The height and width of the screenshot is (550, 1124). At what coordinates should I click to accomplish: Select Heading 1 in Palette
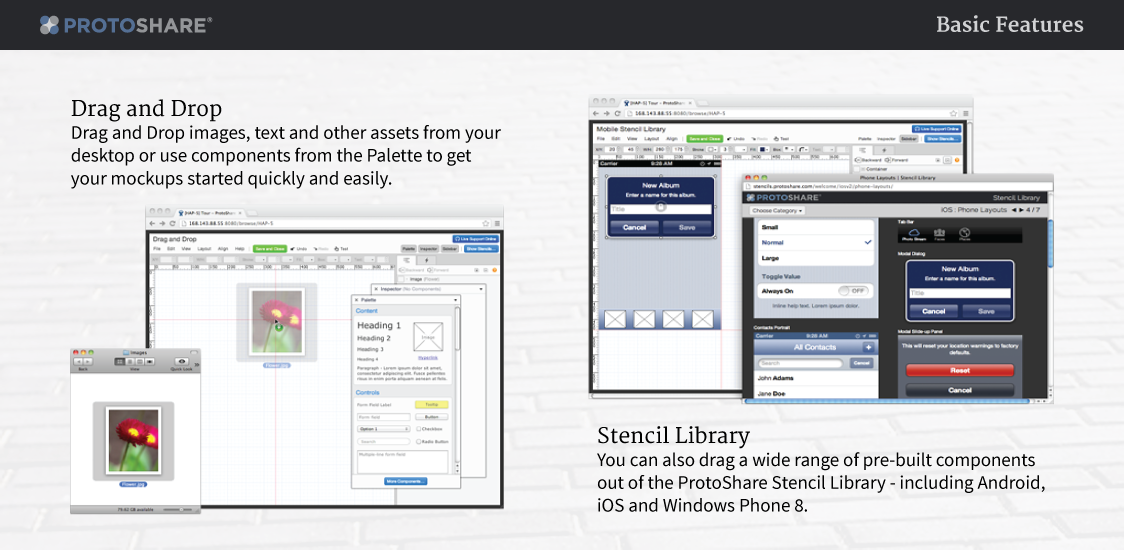[x=379, y=326]
